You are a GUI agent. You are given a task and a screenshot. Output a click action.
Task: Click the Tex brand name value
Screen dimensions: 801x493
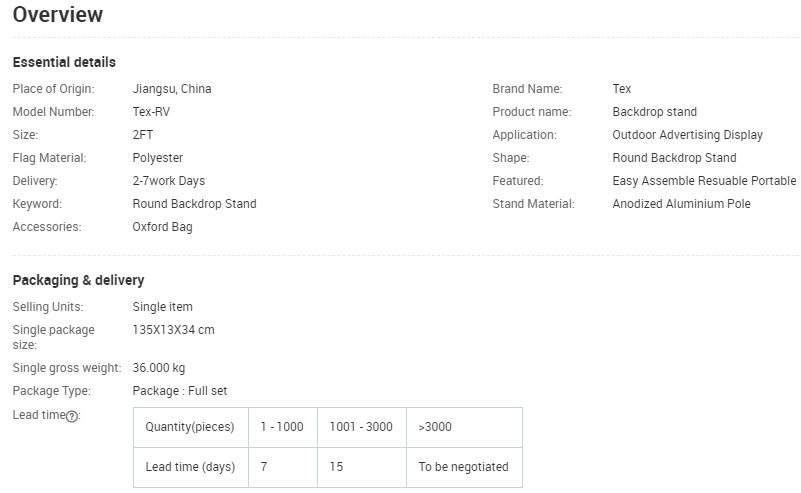coord(622,89)
